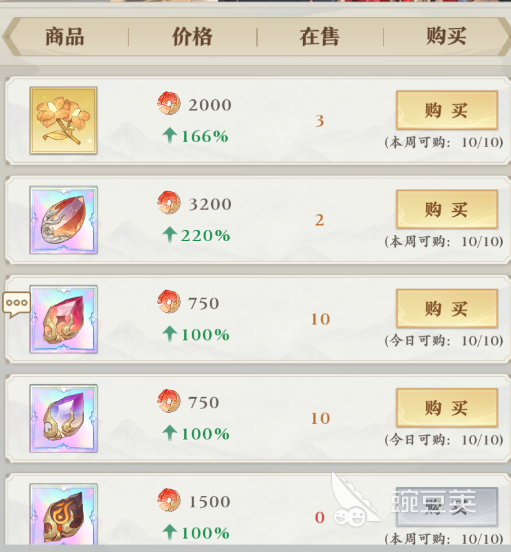Select the orange gem item priced 3200

(63, 220)
